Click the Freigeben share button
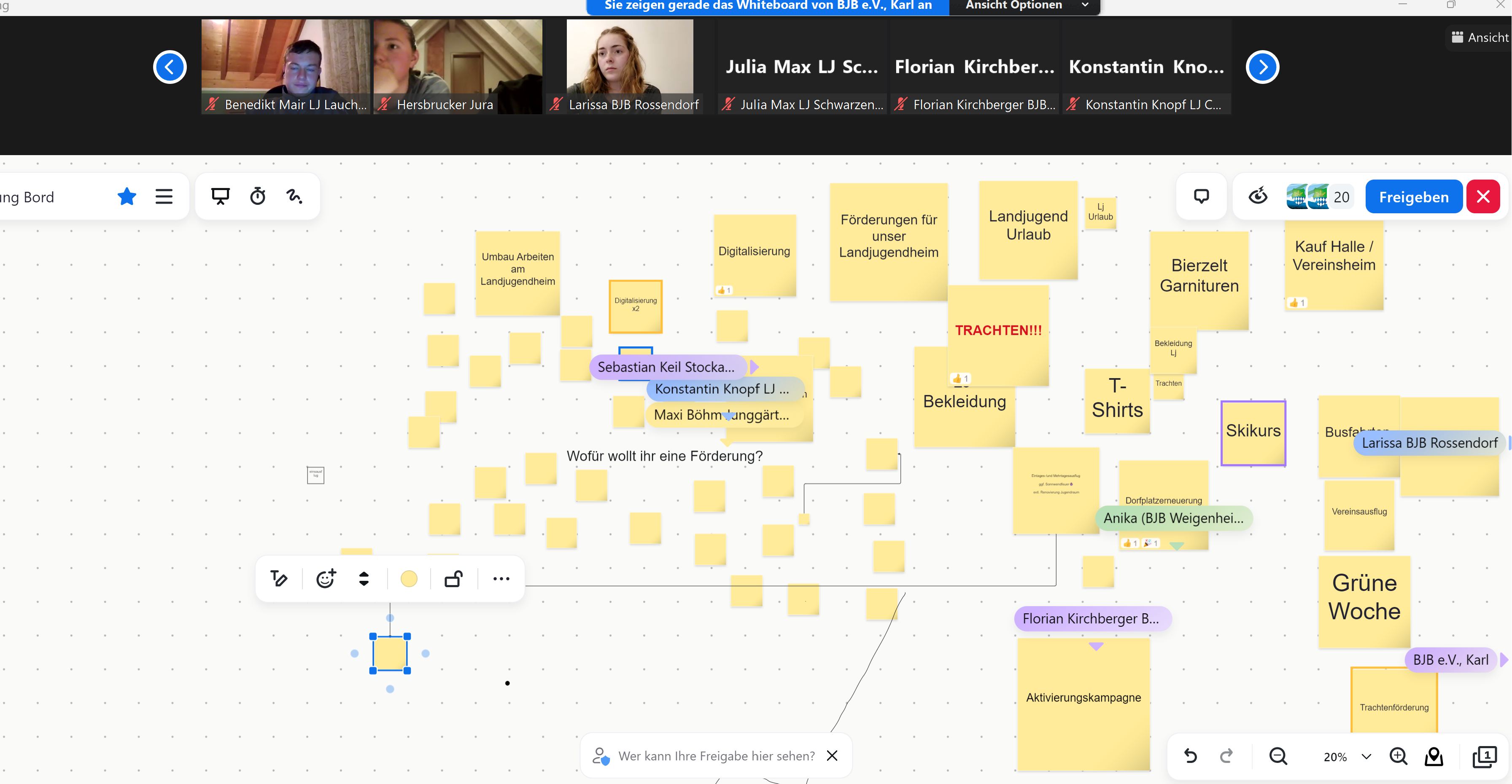The width and height of the screenshot is (1512, 784). pyautogui.click(x=1413, y=197)
